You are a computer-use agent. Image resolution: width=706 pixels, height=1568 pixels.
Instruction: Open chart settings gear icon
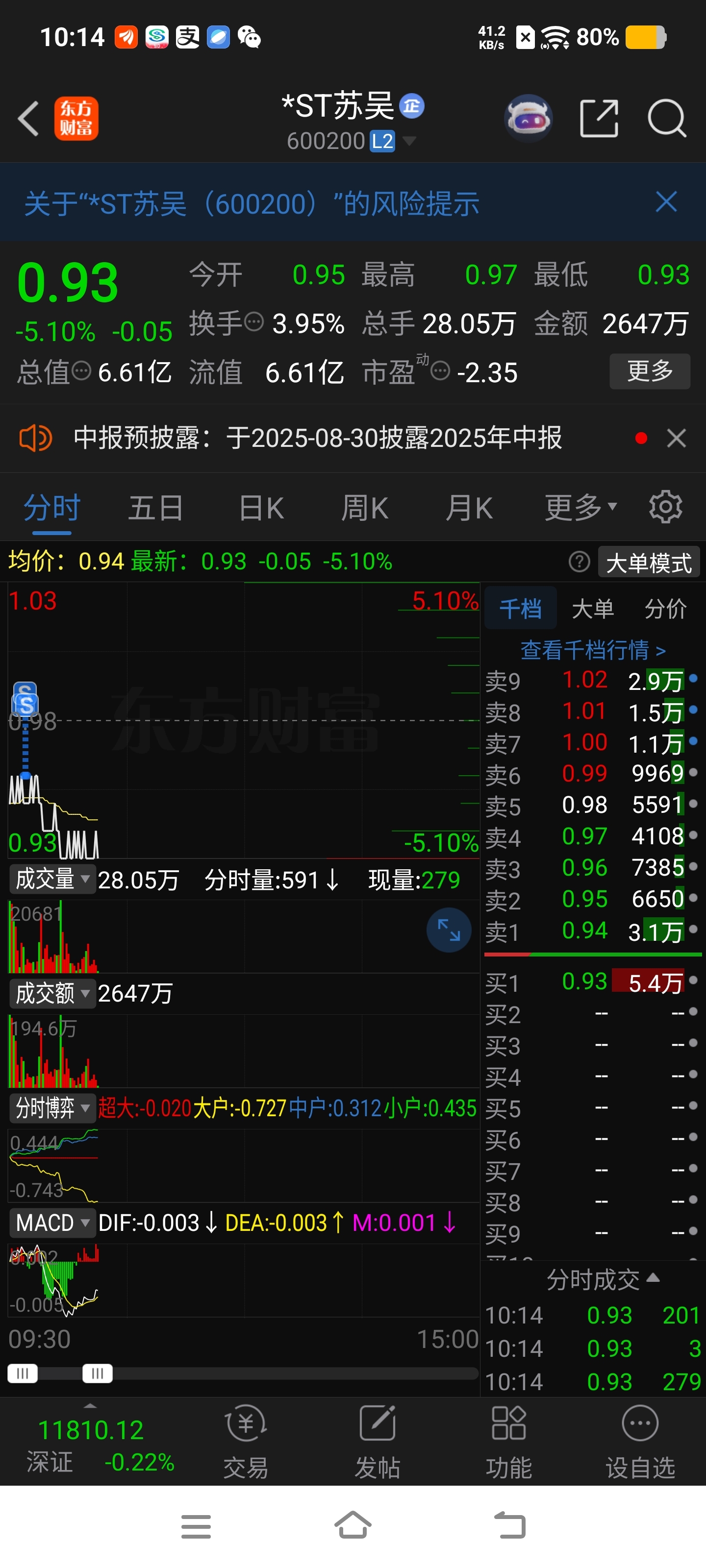(665, 507)
